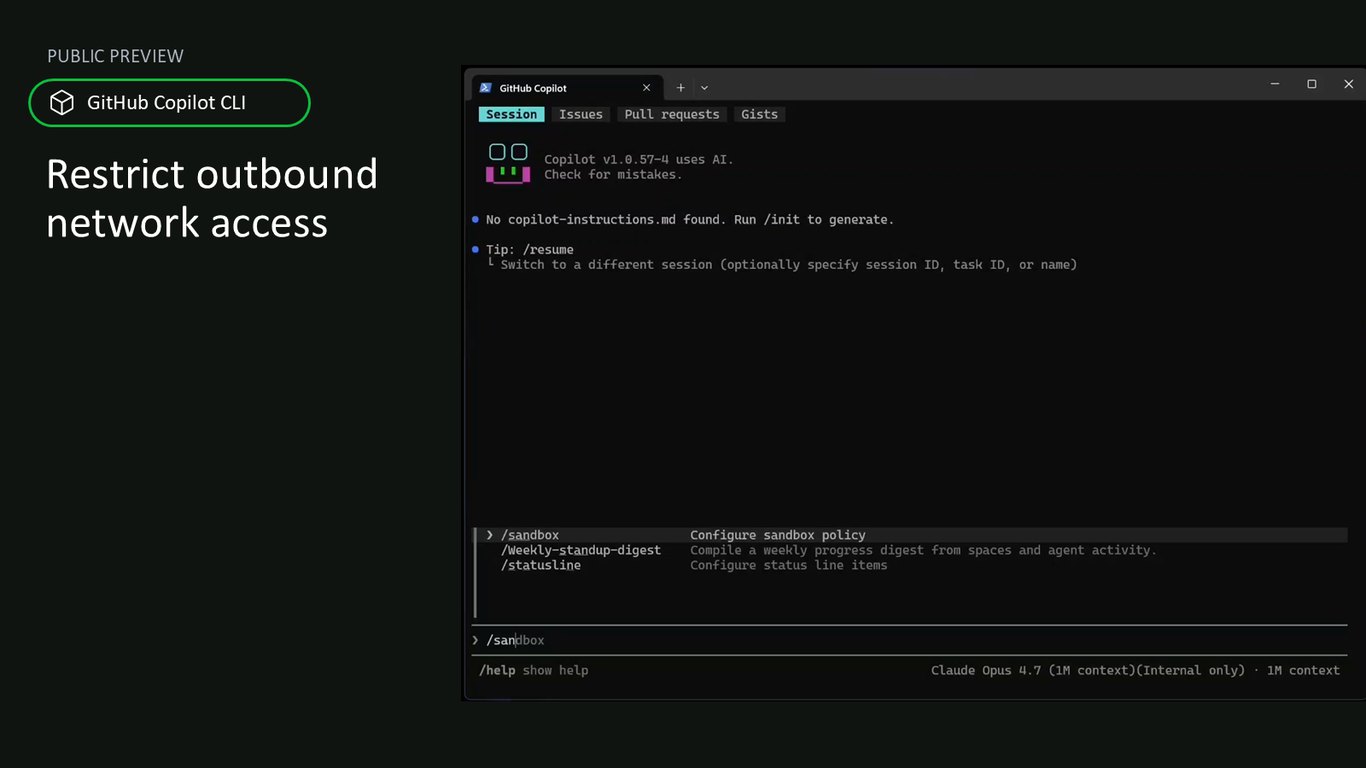The image size is (1366, 768).
Task: Click the selection arrow beside /sandbox
Action: [x=490, y=535]
